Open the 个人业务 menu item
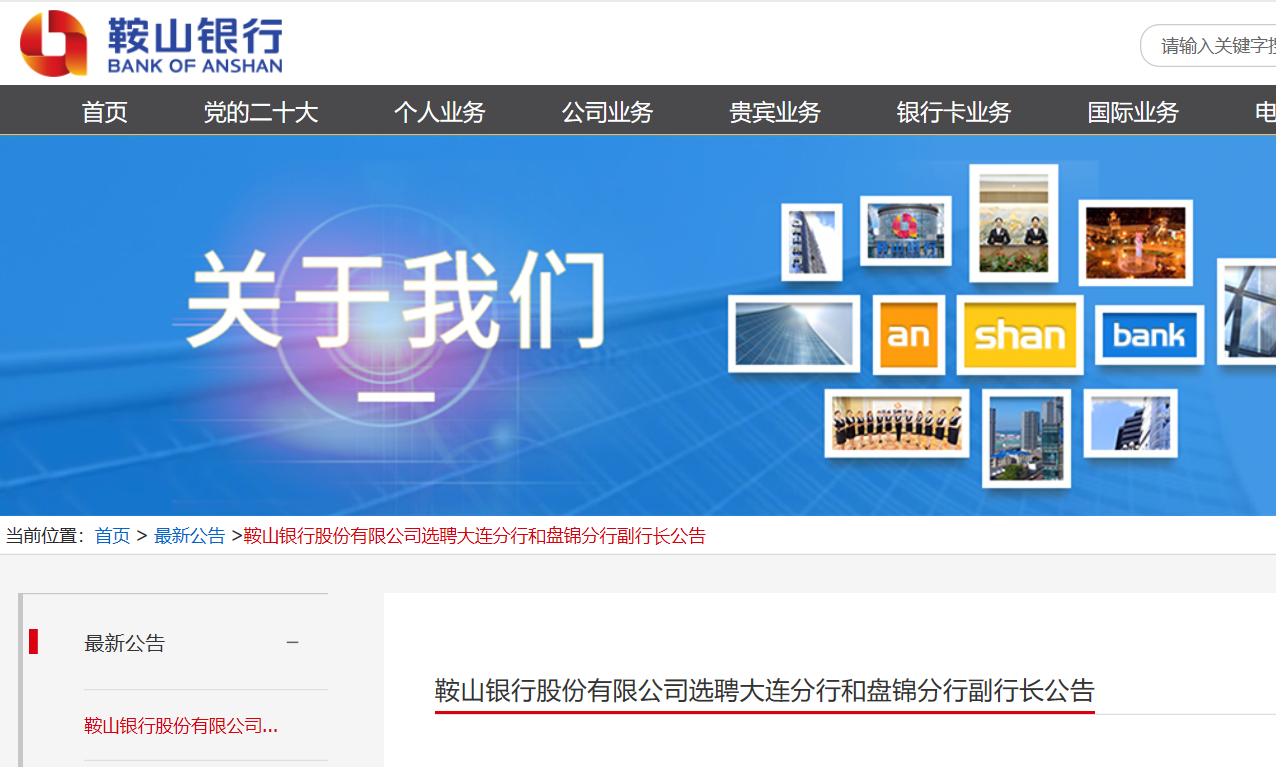The width and height of the screenshot is (1276, 767). tap(440, 112)
